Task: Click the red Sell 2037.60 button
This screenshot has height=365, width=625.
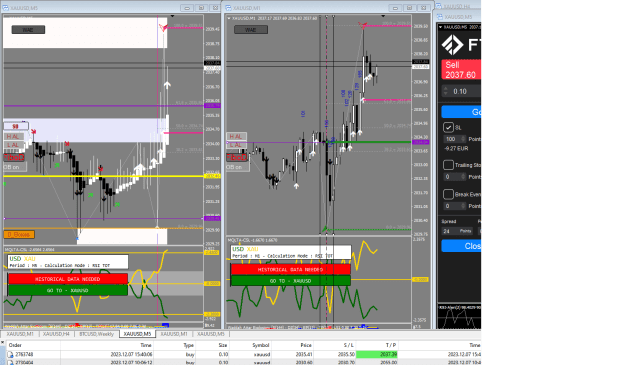Action: (x=461, y=70)
